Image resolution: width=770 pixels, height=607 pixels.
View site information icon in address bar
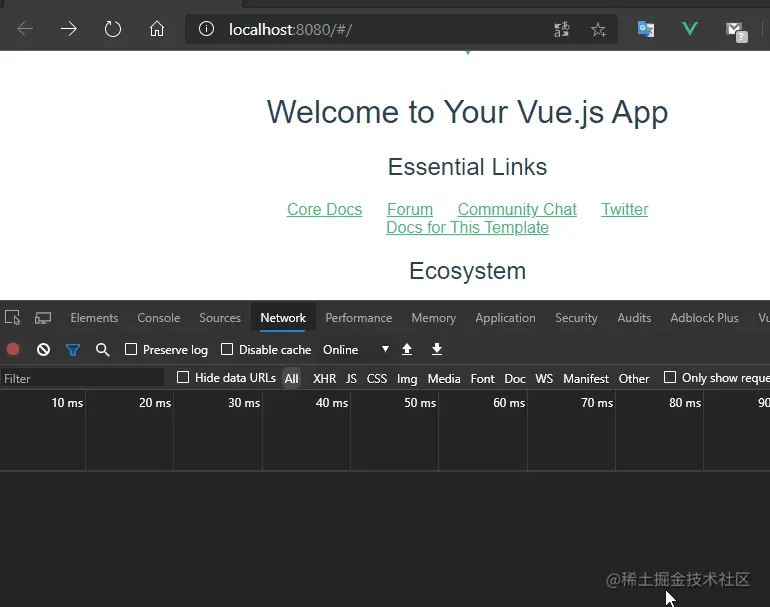[x=206, y=29]
